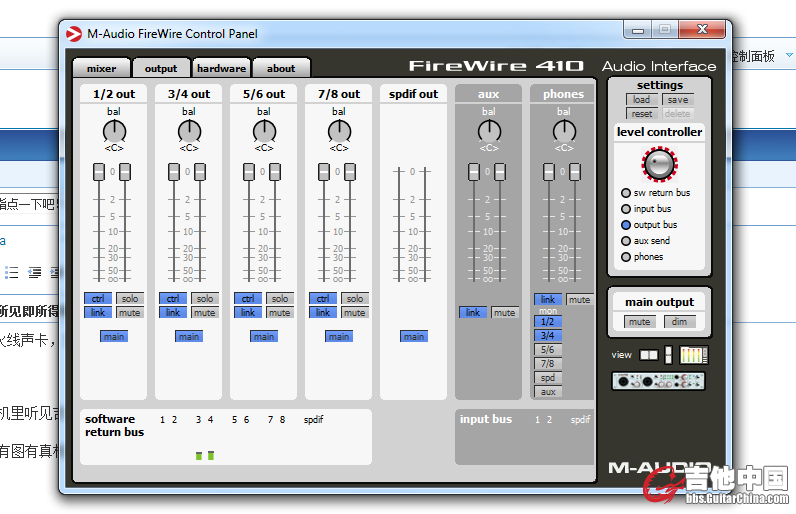Click the aux balance knob

coord(489,131)
